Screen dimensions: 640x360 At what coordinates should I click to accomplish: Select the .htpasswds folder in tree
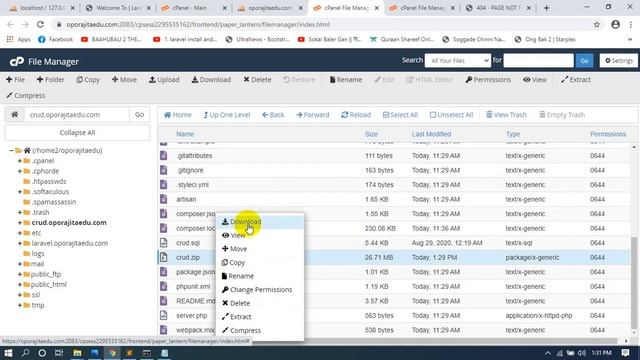(x=49, y=181)
